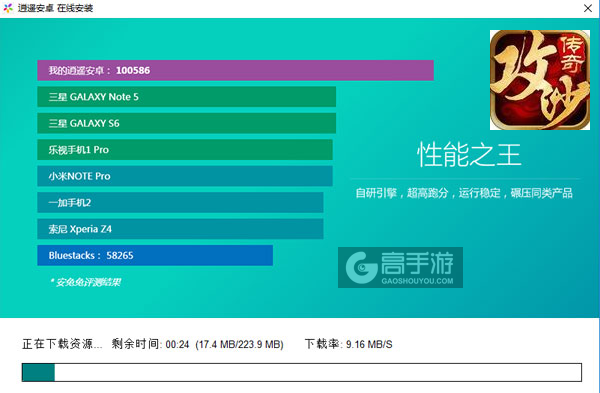Click the 三星 GALAXY Note 5 bar
The image size is (600, 393).
coord(186,97)
